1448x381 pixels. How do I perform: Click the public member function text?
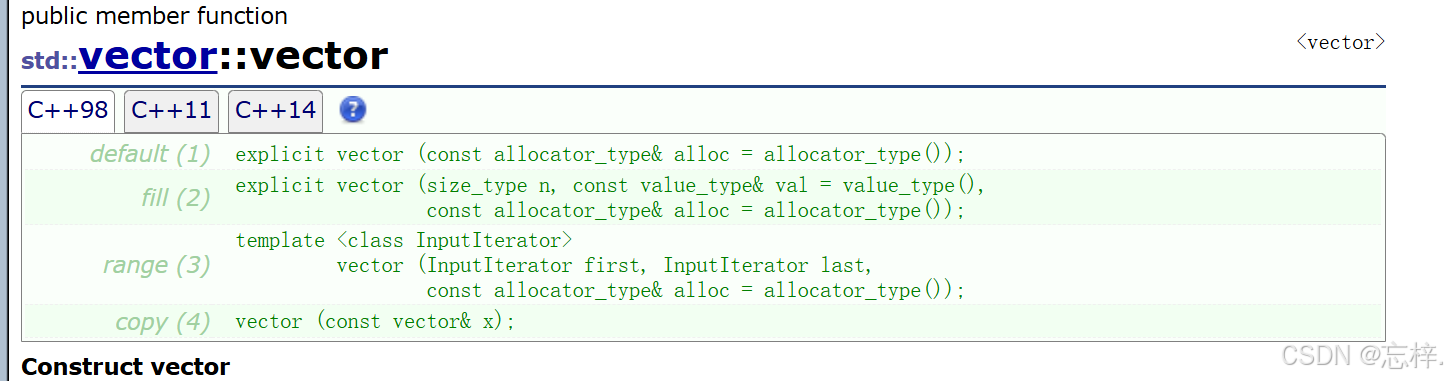coord(155,16)
